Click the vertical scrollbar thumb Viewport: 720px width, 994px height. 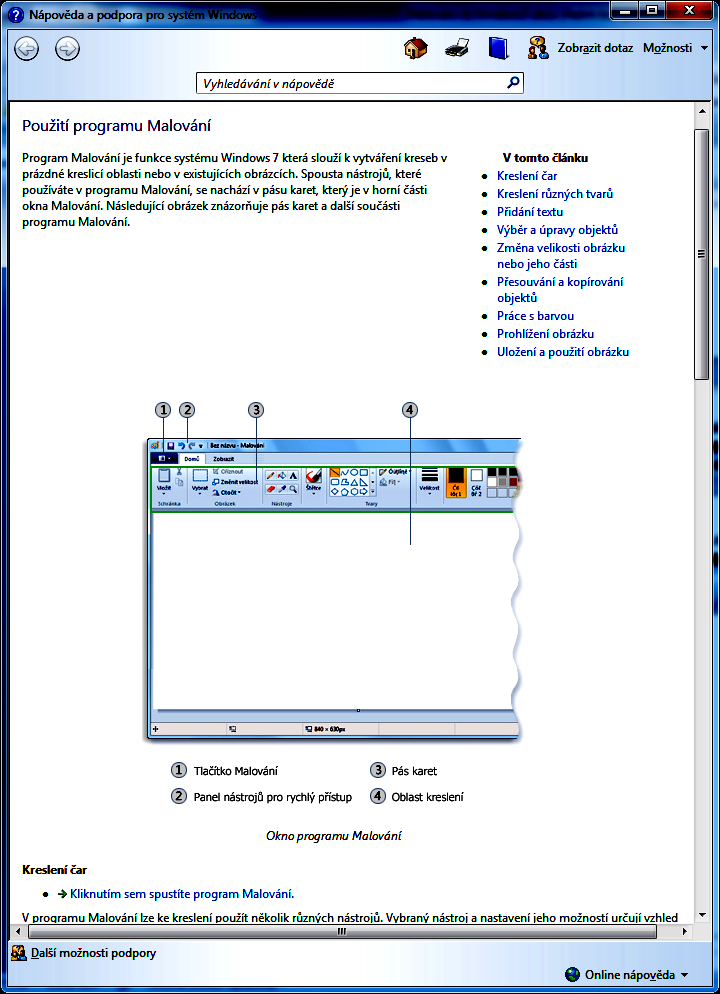[702, 254]
